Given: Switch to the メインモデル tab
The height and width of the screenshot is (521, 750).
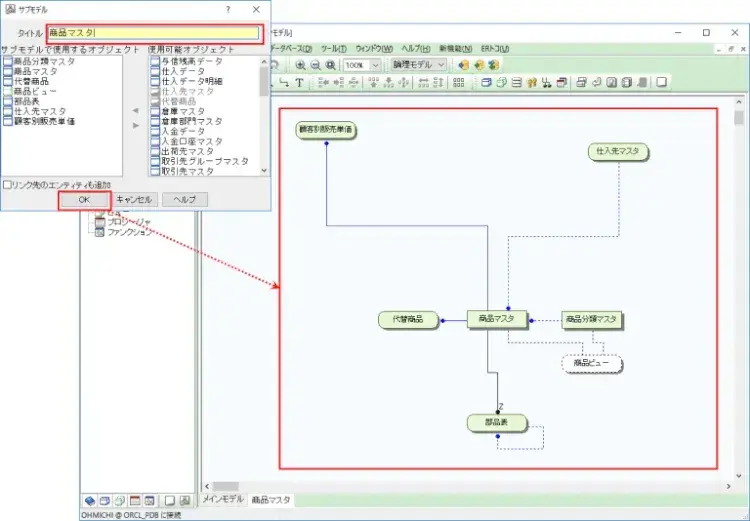Looking at the screenshot, I should tap(224, 499).
